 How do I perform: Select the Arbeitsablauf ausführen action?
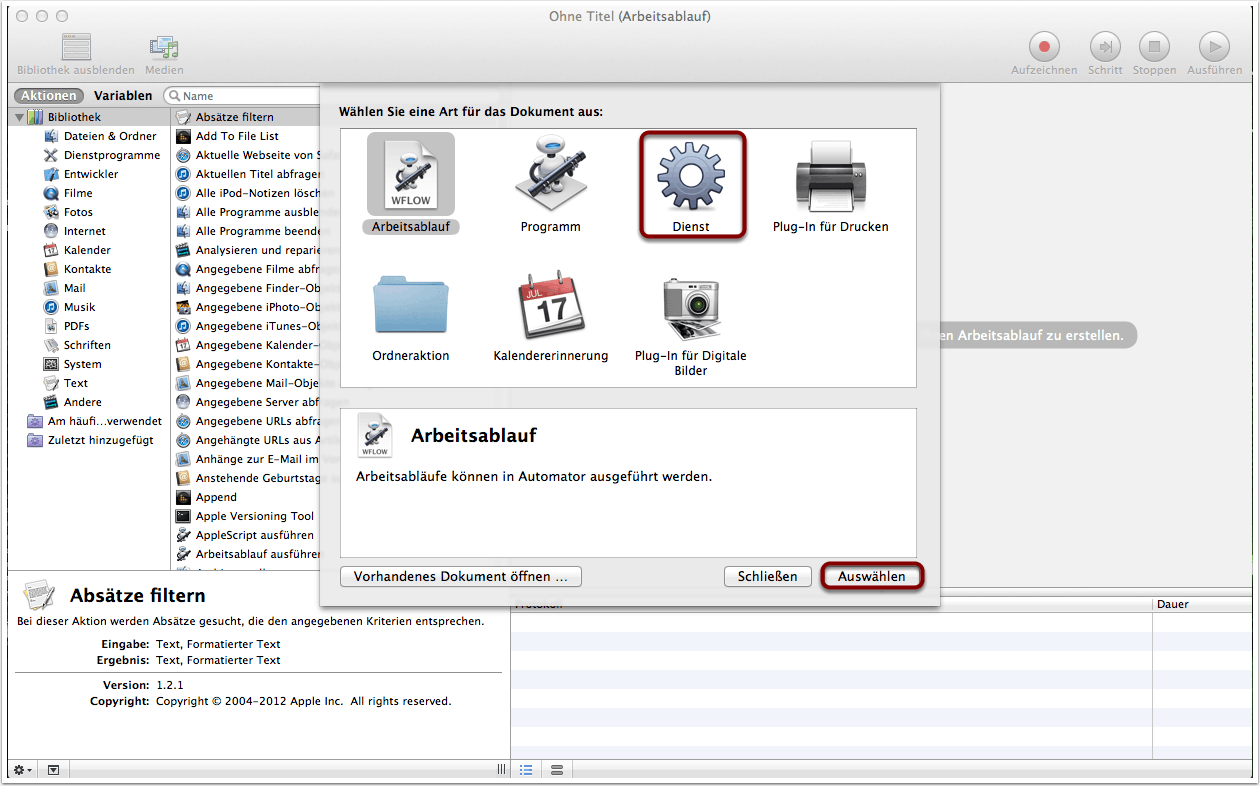(x=247, y=554)
